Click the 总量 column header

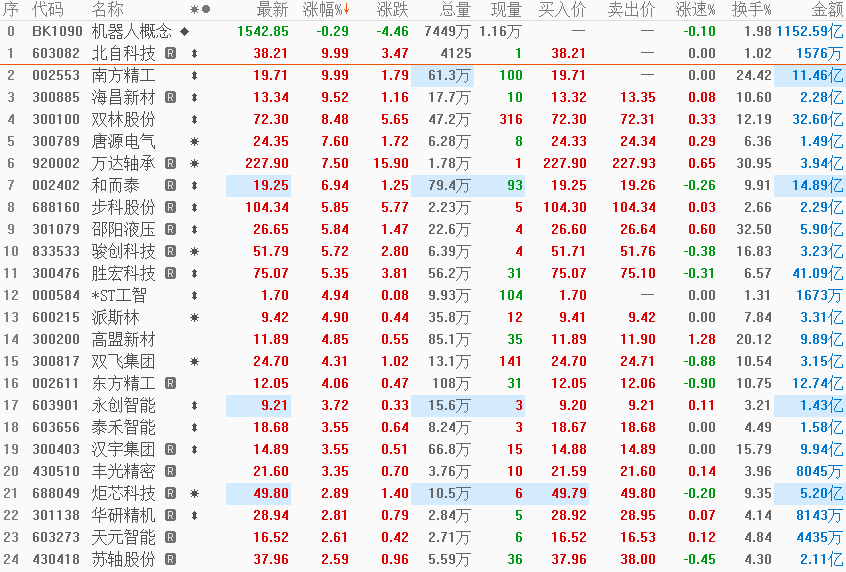click(x=455, y=10)
